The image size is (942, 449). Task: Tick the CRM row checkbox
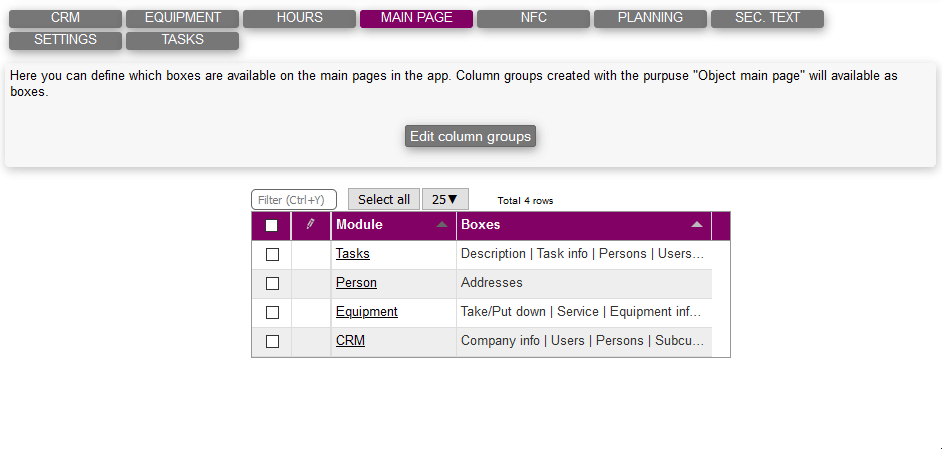[x=272, y=341]
